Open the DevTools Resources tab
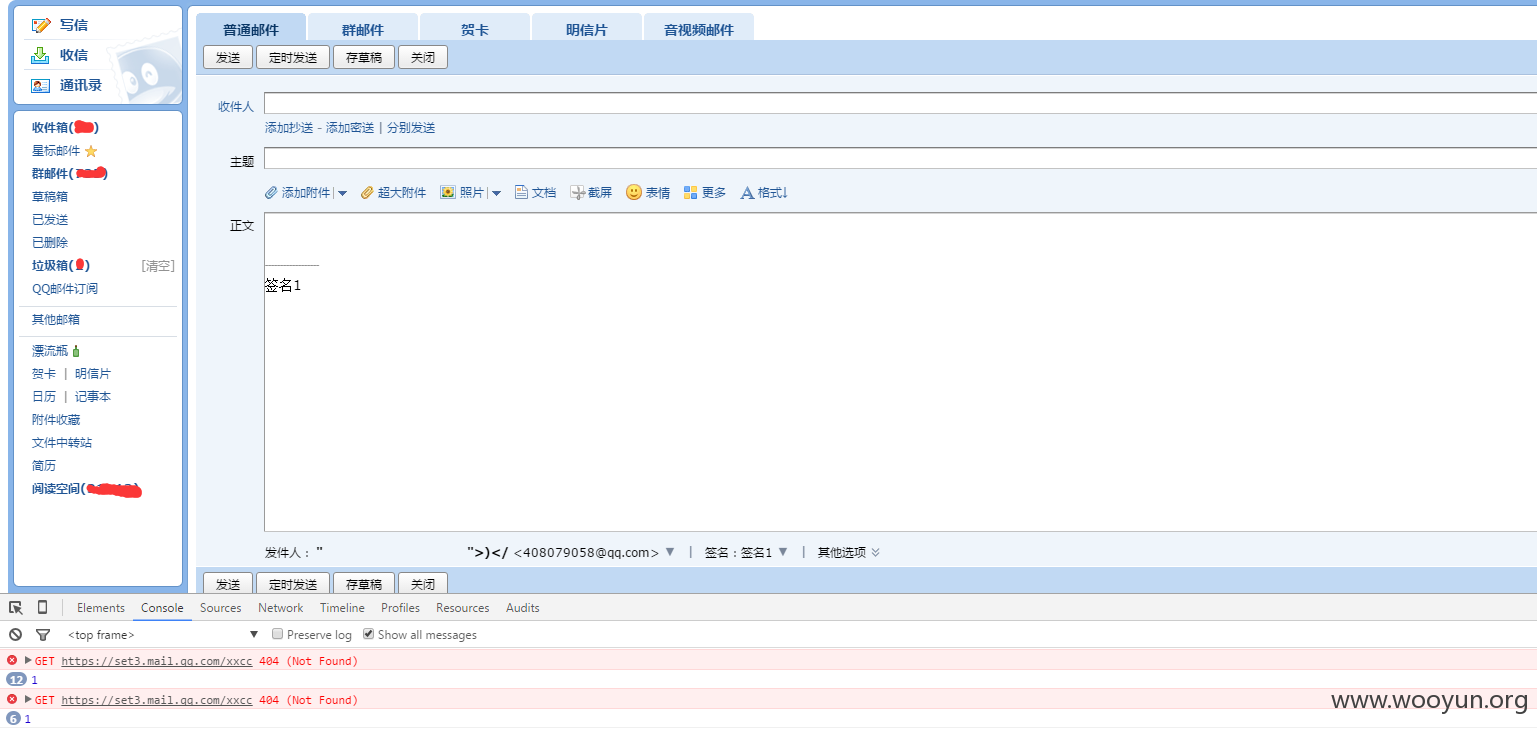Screen dimensions: 1537x729 (462, 607)
